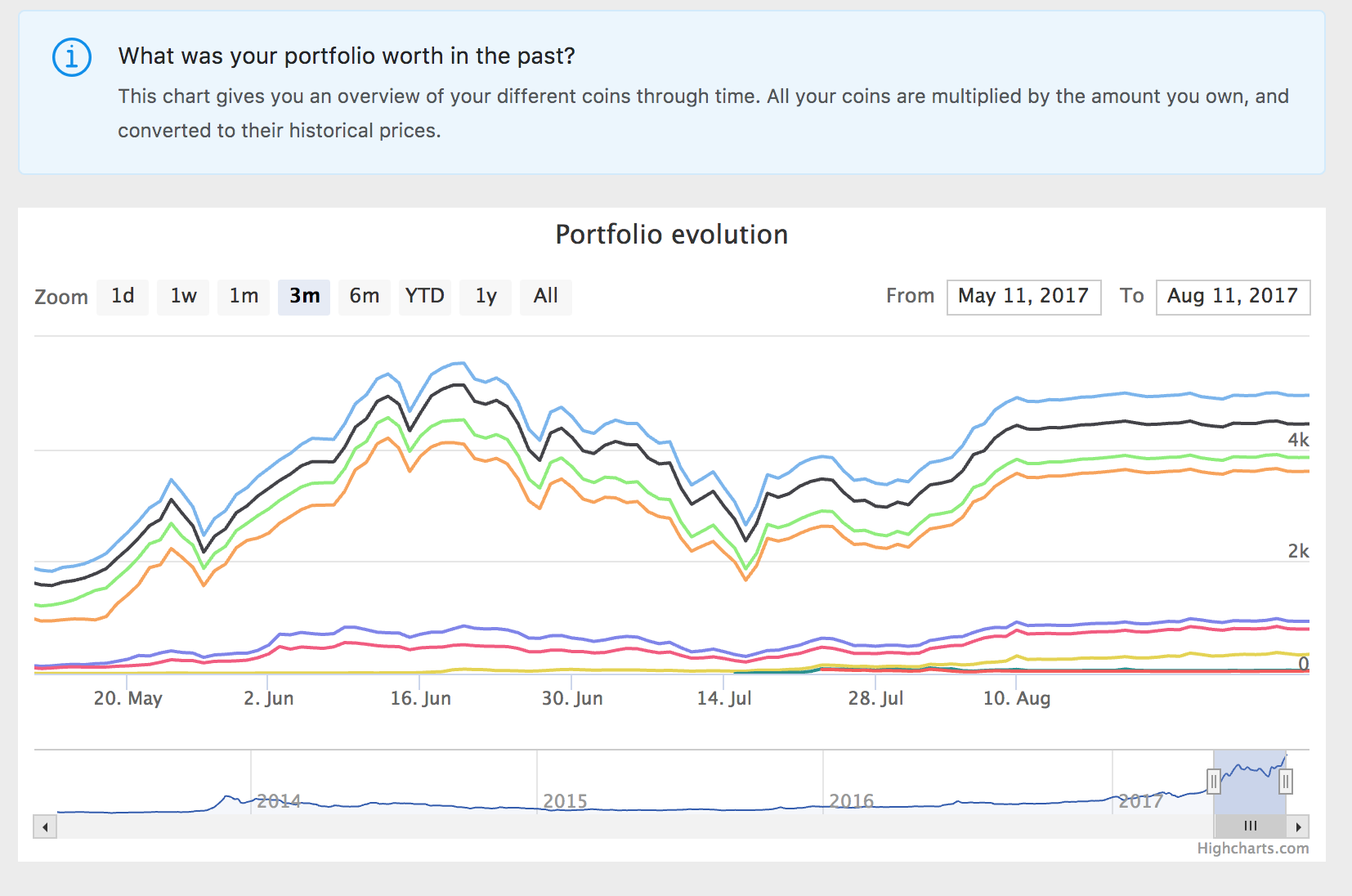Image resolution: width=1352 pixels, height=896 pixels.
Task: Click the From date field
Action: pyautogui.click(x=1023, y=297)
